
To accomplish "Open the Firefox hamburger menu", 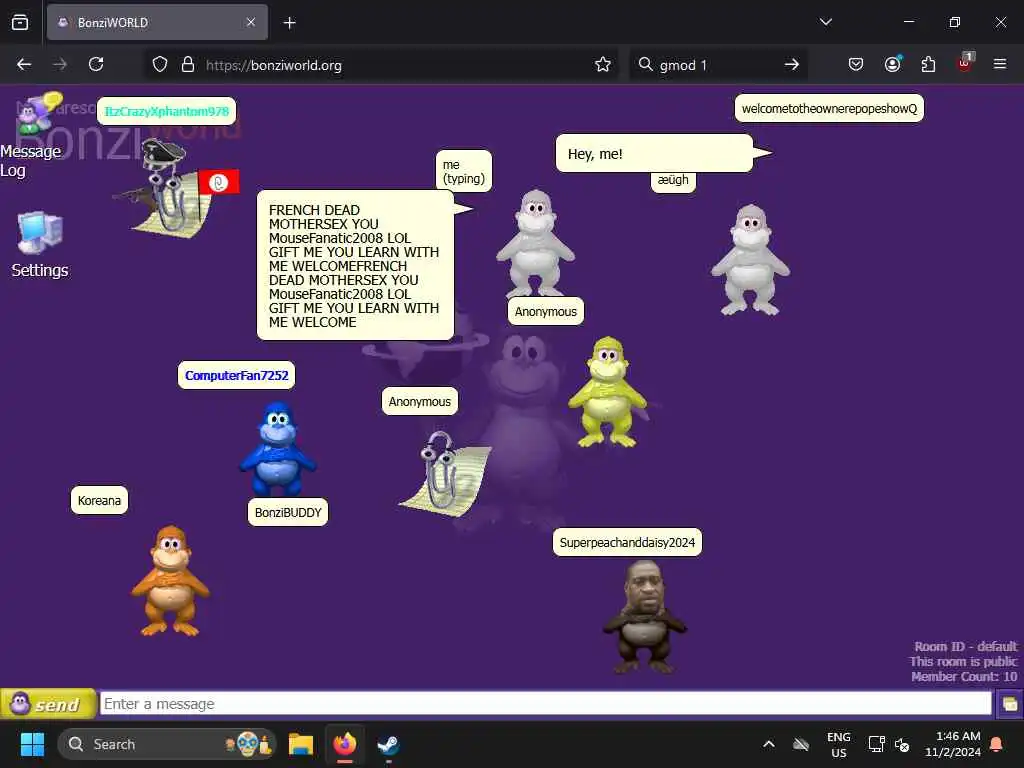I will (1000, 64).
